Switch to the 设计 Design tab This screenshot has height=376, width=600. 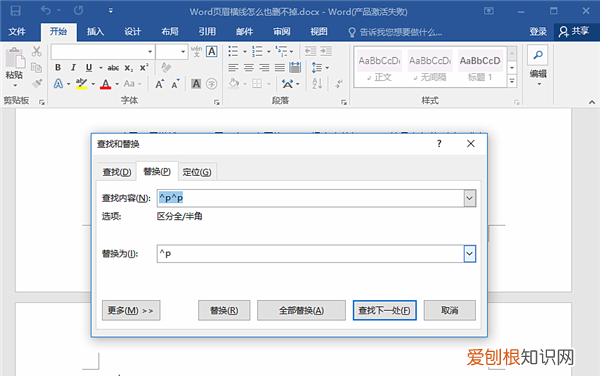pyautogui.click(x=132, y=31)
